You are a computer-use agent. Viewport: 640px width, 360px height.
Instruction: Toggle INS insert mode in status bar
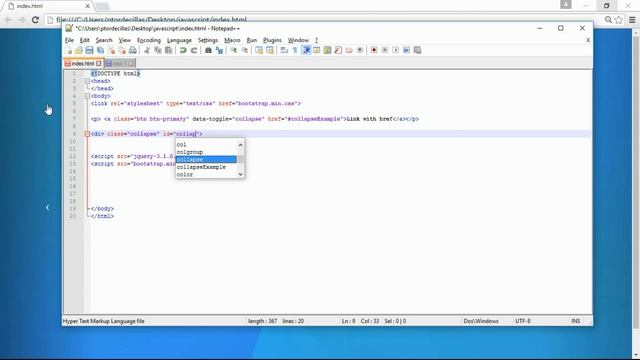(576, 321)
